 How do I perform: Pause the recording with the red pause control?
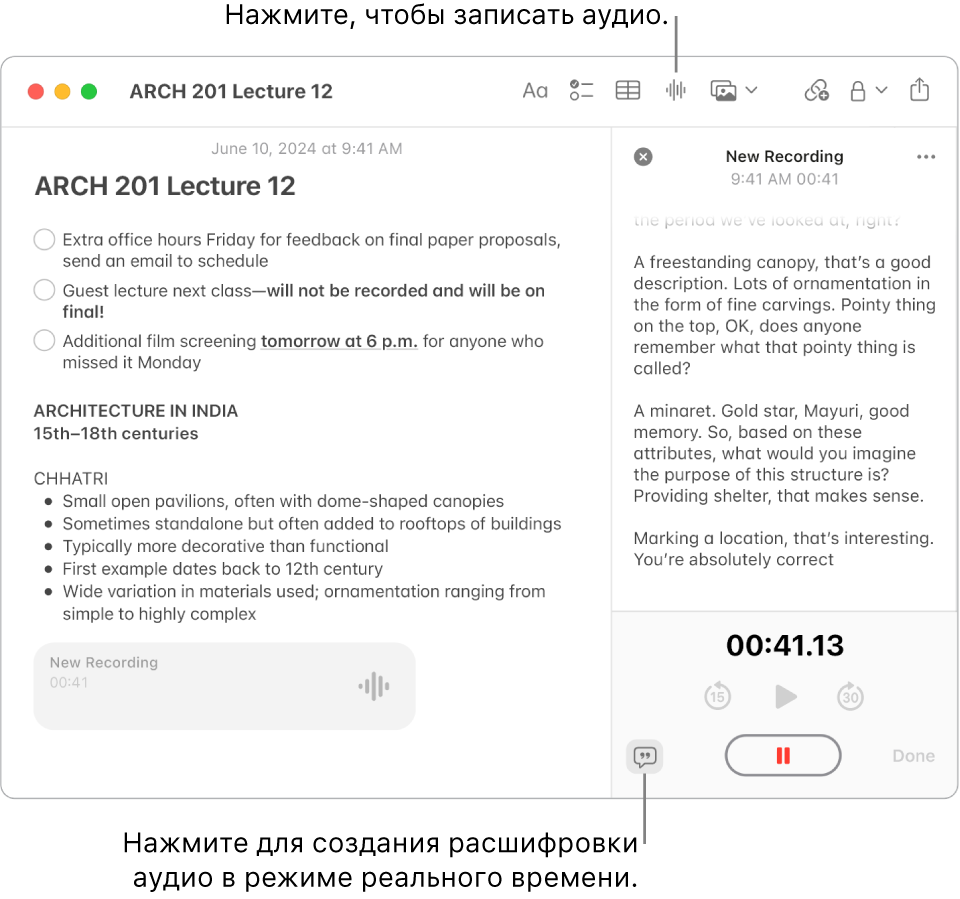[783, 756]
